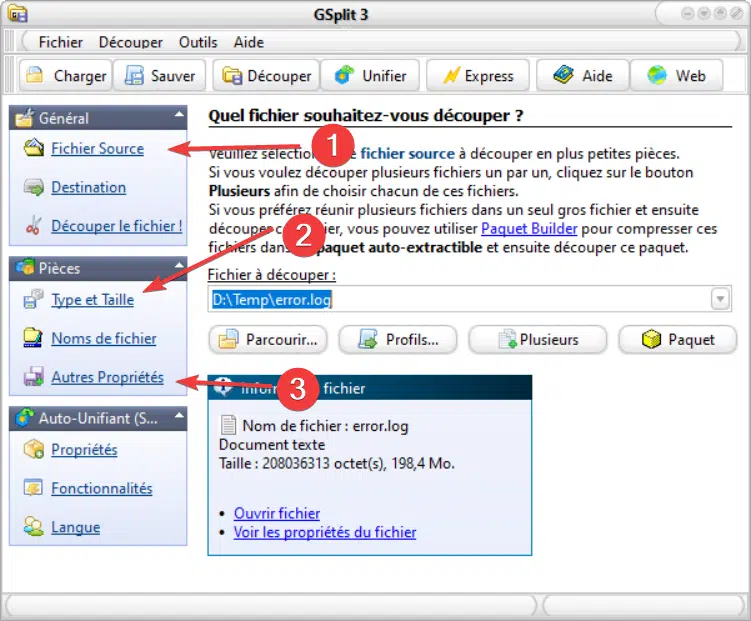The width and height of the screenshot is (751, 621).
Task: Follow the Paquet Builder link
Action: pyautogui.click(x=529, y=228)
